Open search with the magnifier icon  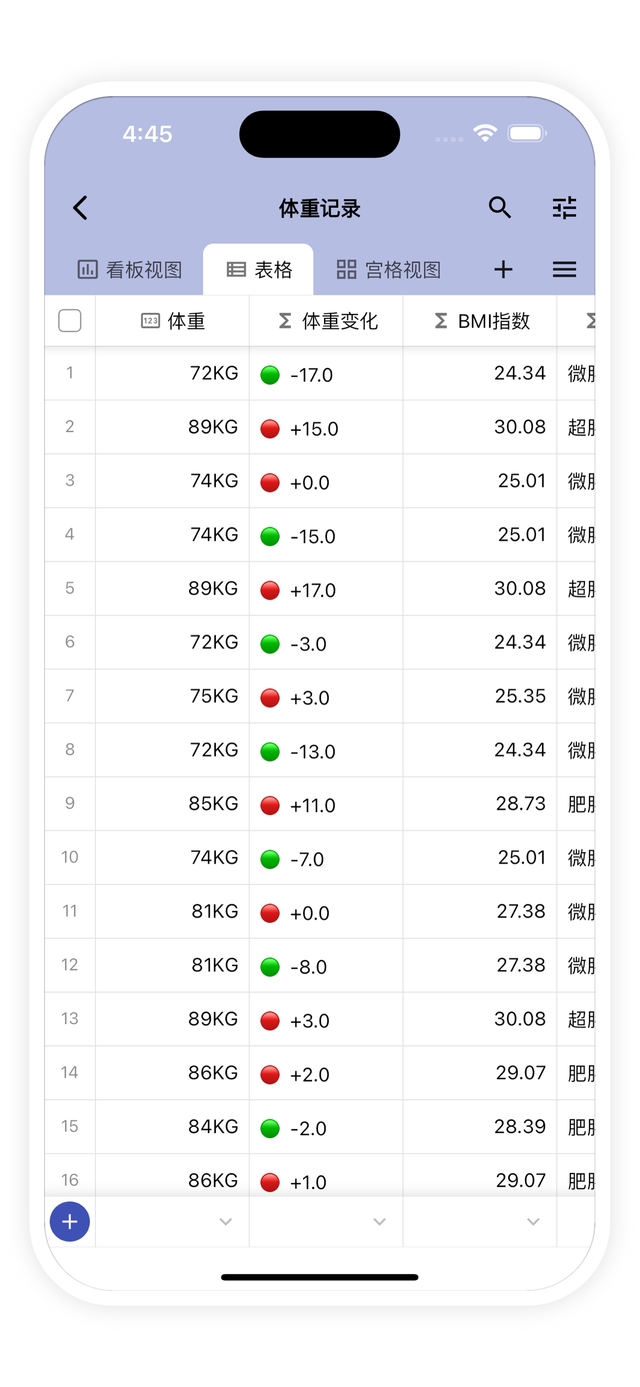coord(500,208)
